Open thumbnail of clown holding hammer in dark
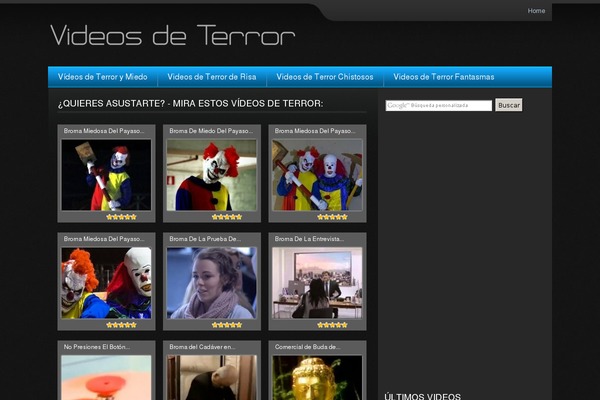This screenshot has width=600, height=400. 106,175
